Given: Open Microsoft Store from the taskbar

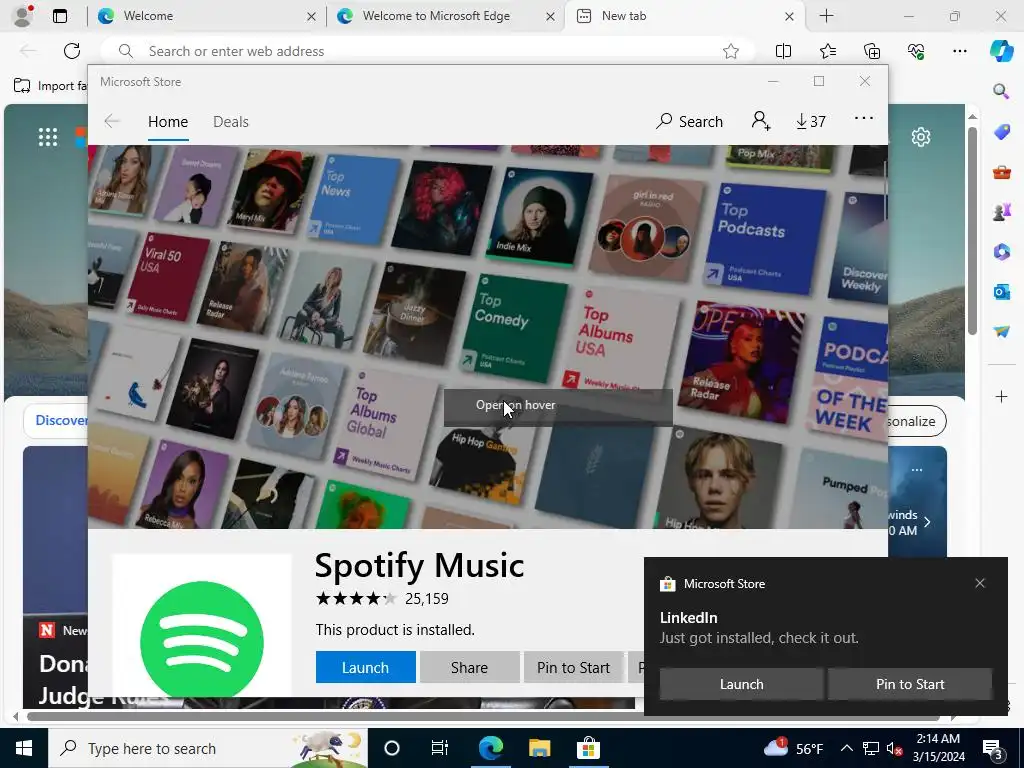Looking at the screenshot, I should pyautogui.click(x=588, y=748).
